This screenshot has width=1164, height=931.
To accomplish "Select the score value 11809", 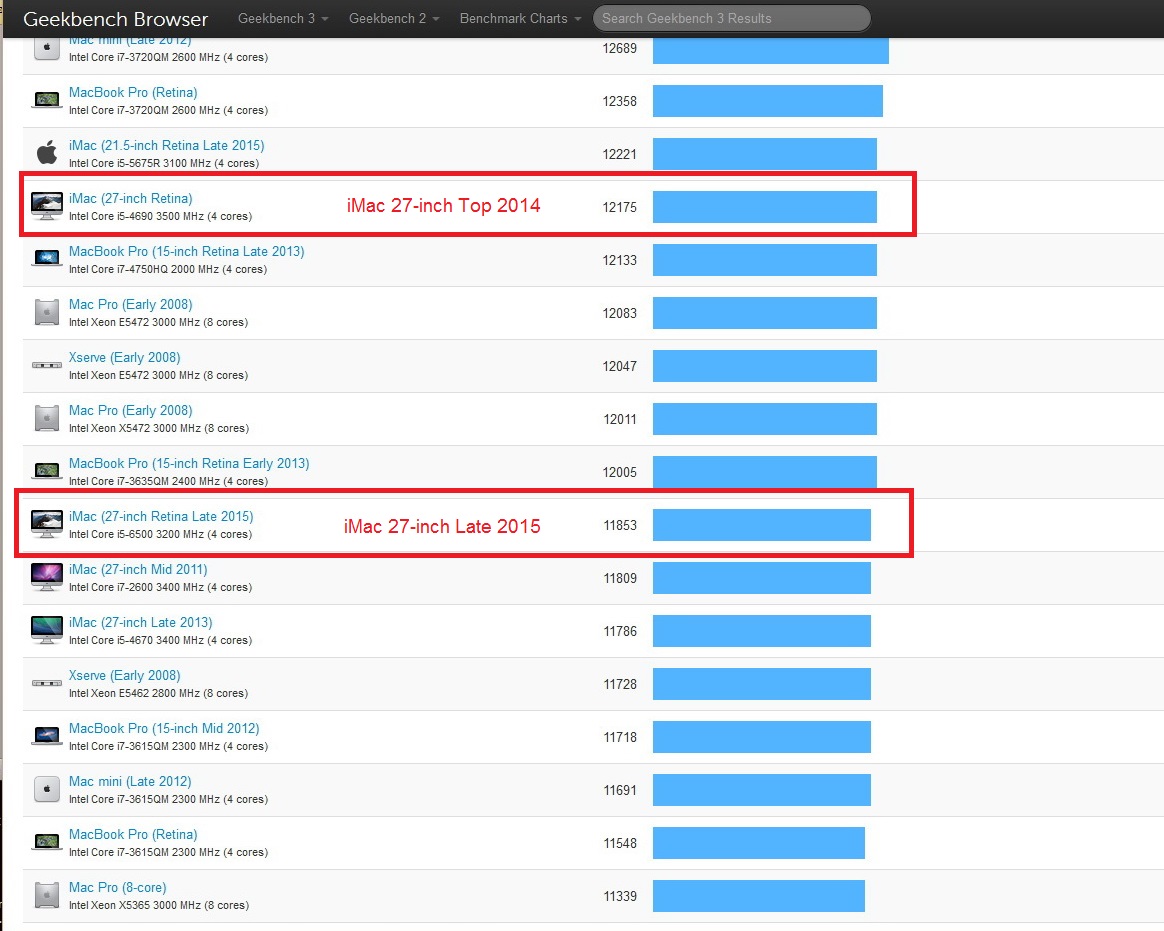I will (620, 578).
